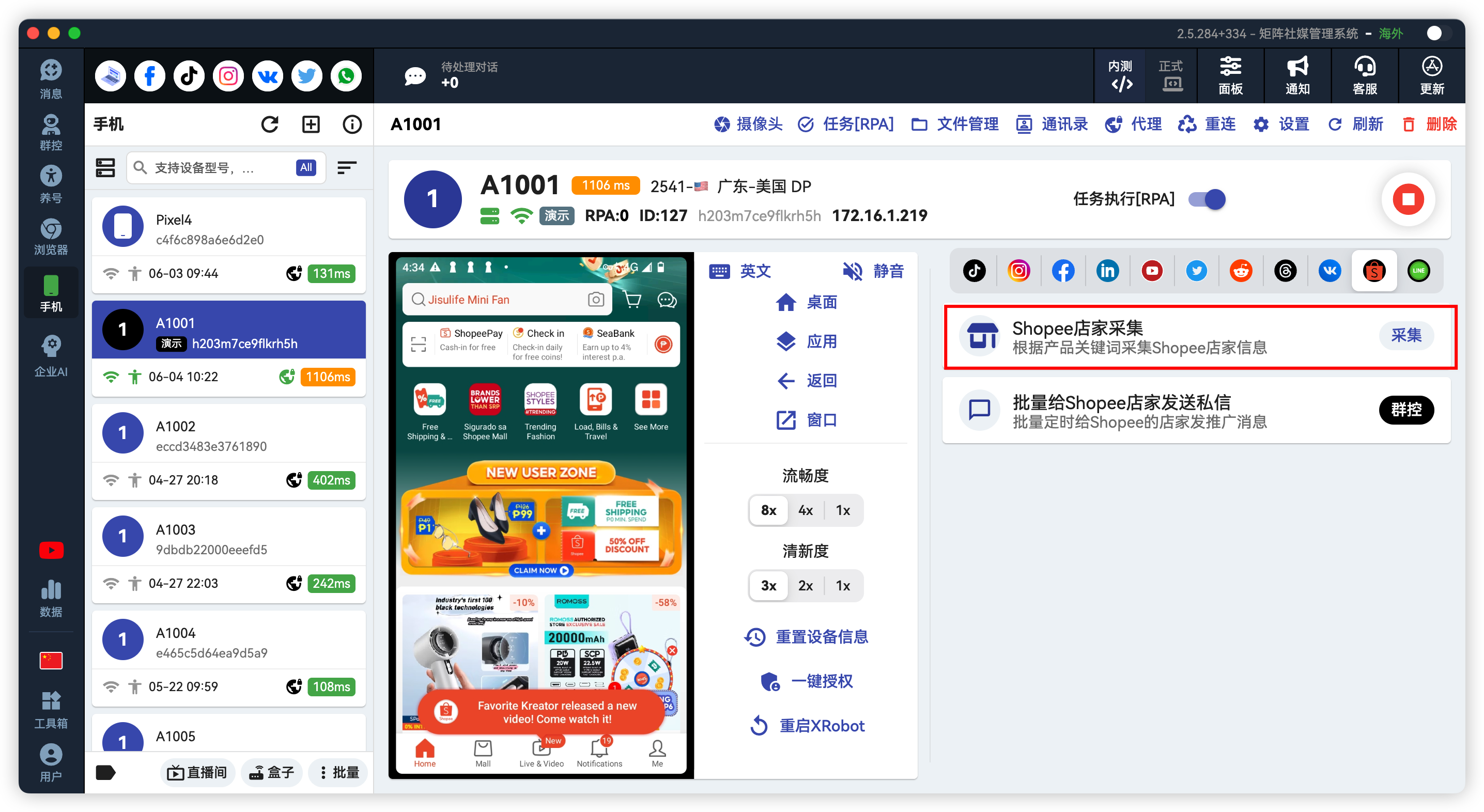
Task: Open 文件管理 file management
Action: point(954,124)
